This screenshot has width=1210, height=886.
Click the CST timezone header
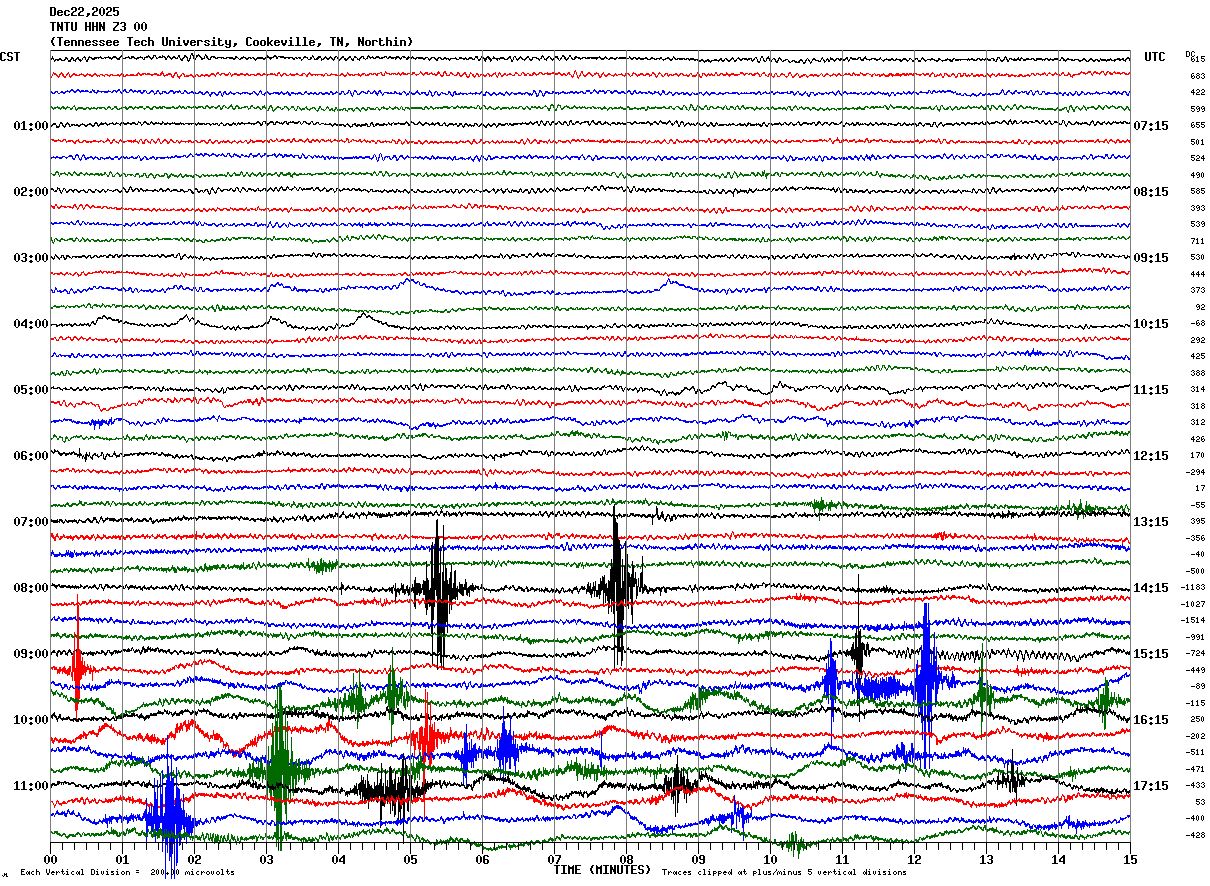click(10, 57)
